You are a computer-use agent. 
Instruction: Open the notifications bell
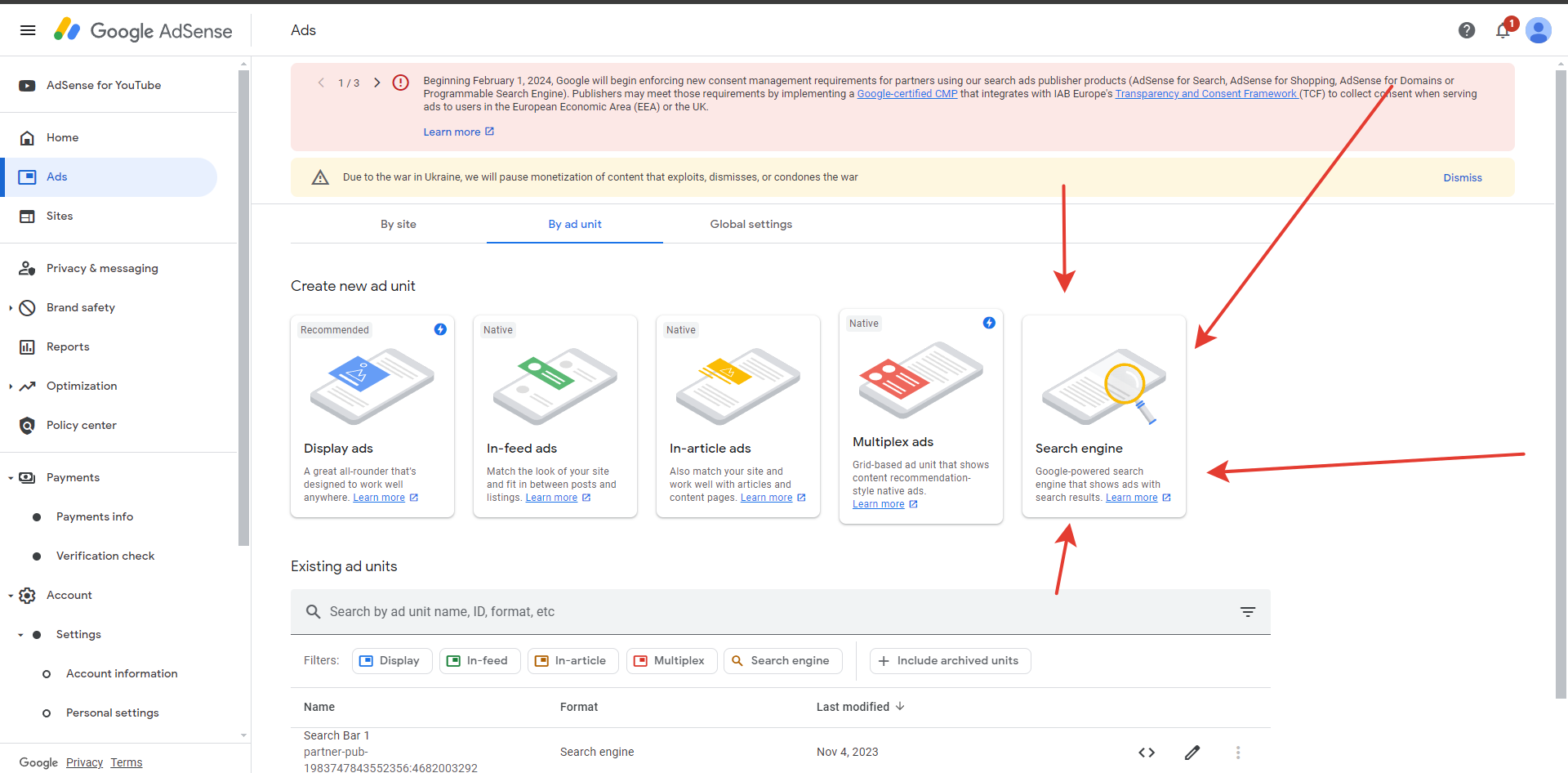(1503, 30)
